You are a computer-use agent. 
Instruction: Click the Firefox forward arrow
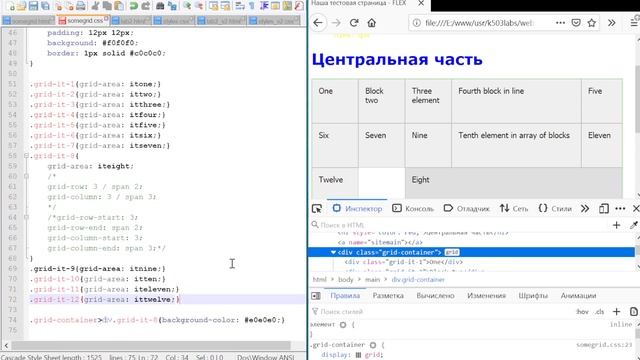[336, 23]
